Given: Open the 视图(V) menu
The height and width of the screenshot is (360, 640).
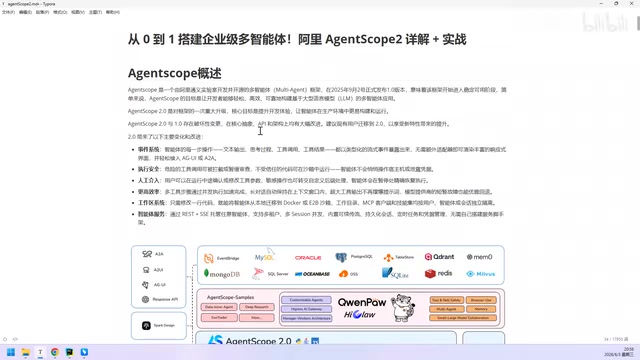Looking at the screenshot, I should click(78, 12).
